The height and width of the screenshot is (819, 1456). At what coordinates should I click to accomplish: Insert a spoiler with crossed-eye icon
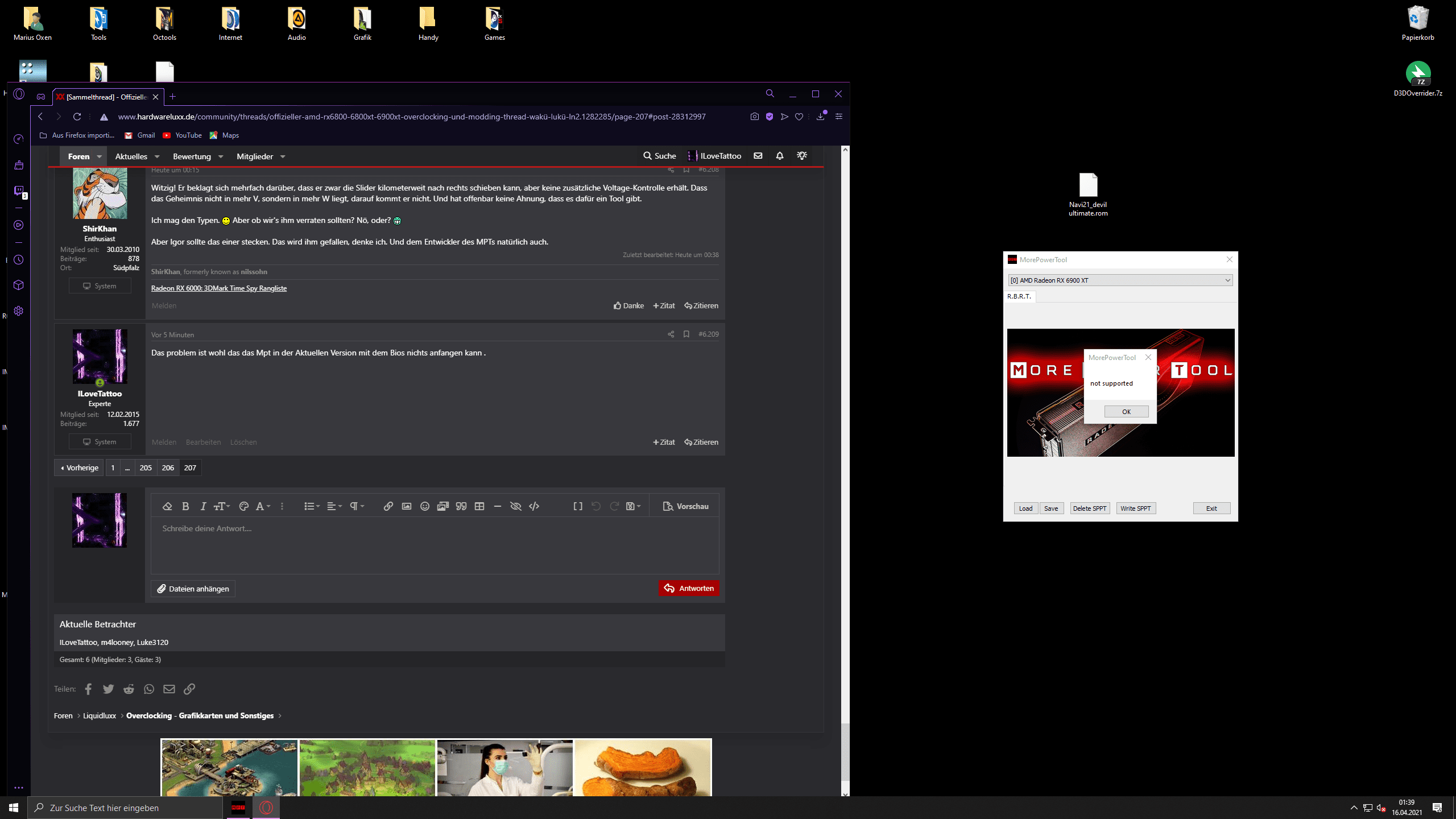(516, 506)
